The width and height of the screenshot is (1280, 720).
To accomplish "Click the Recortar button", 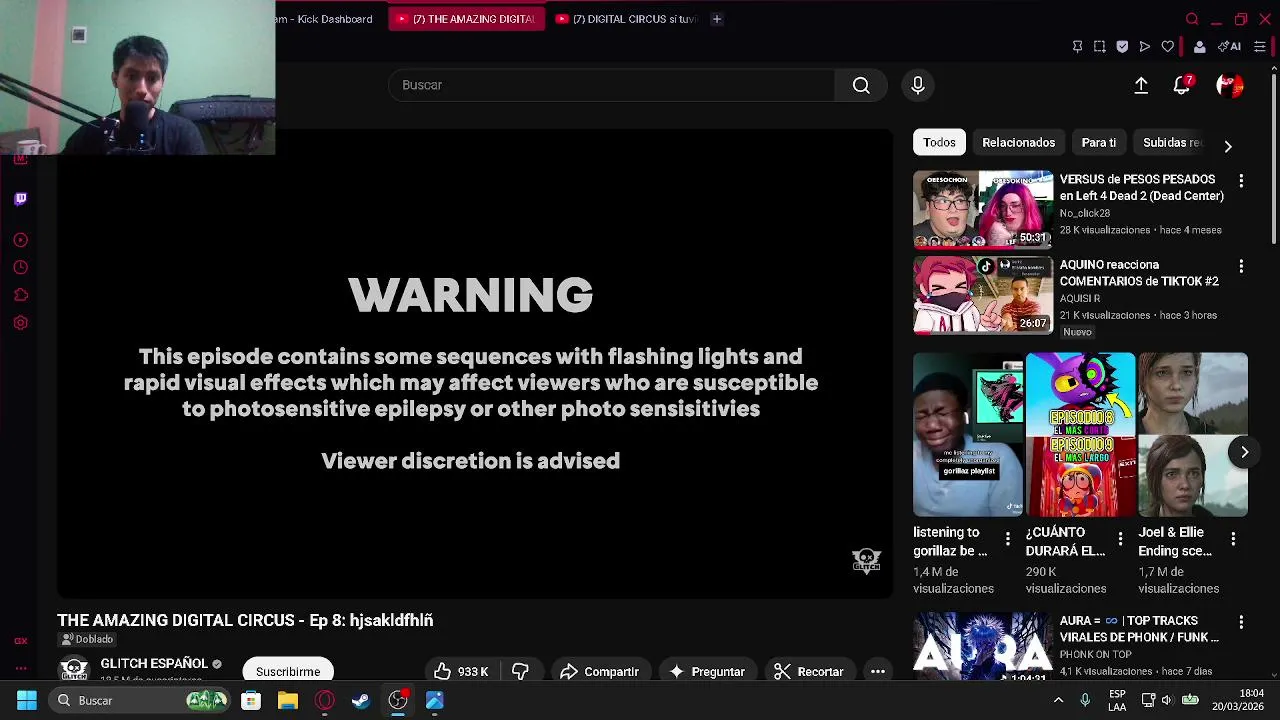I will tap(808, 671).
